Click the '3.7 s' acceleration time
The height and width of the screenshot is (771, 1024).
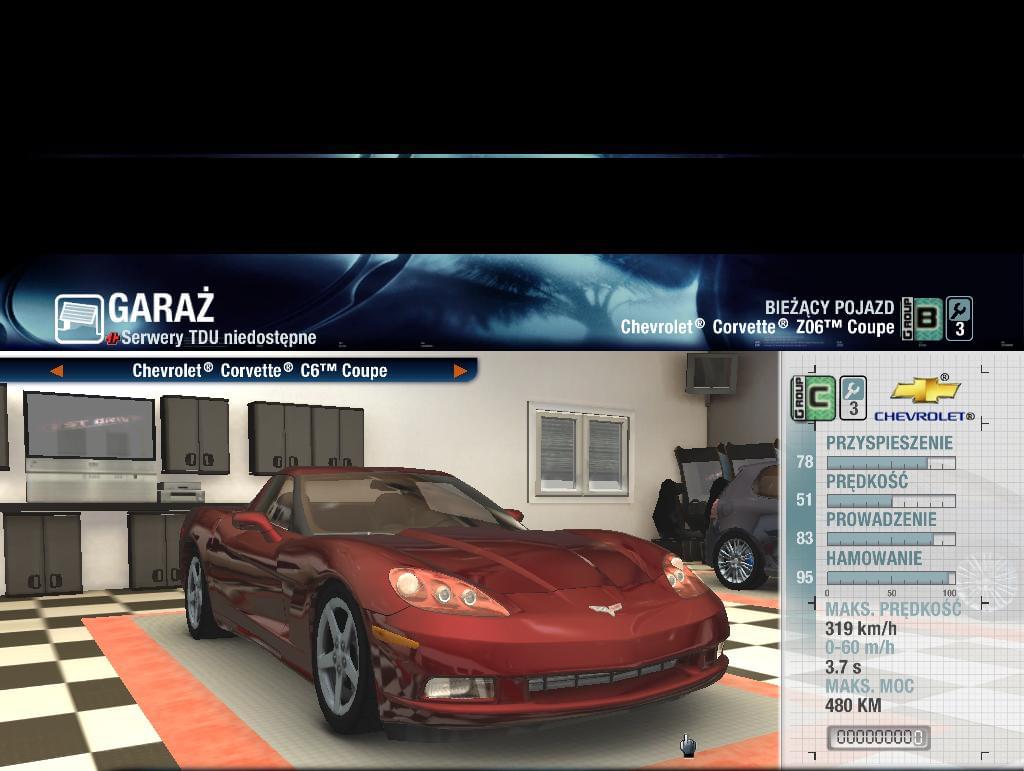tap(843, 667)
